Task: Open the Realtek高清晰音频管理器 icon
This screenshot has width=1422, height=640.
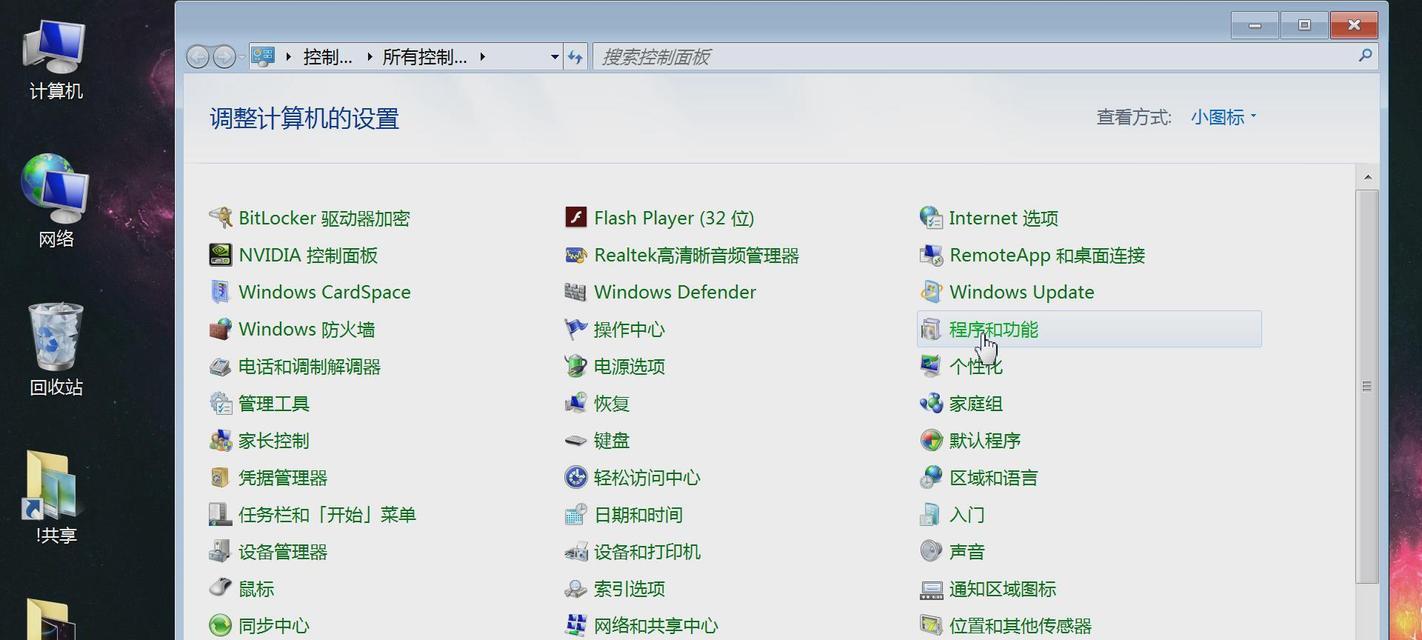Action: tap(575, 255)
